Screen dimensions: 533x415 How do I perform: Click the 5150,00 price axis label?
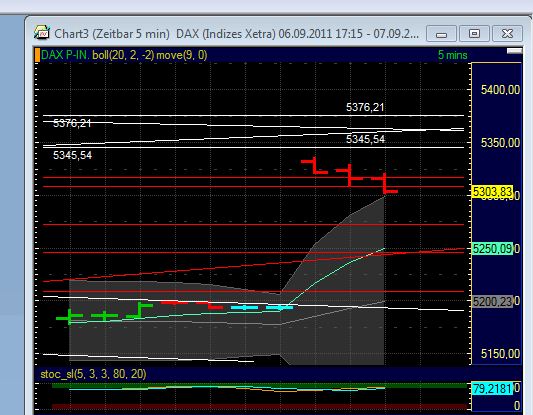(500, 354)
